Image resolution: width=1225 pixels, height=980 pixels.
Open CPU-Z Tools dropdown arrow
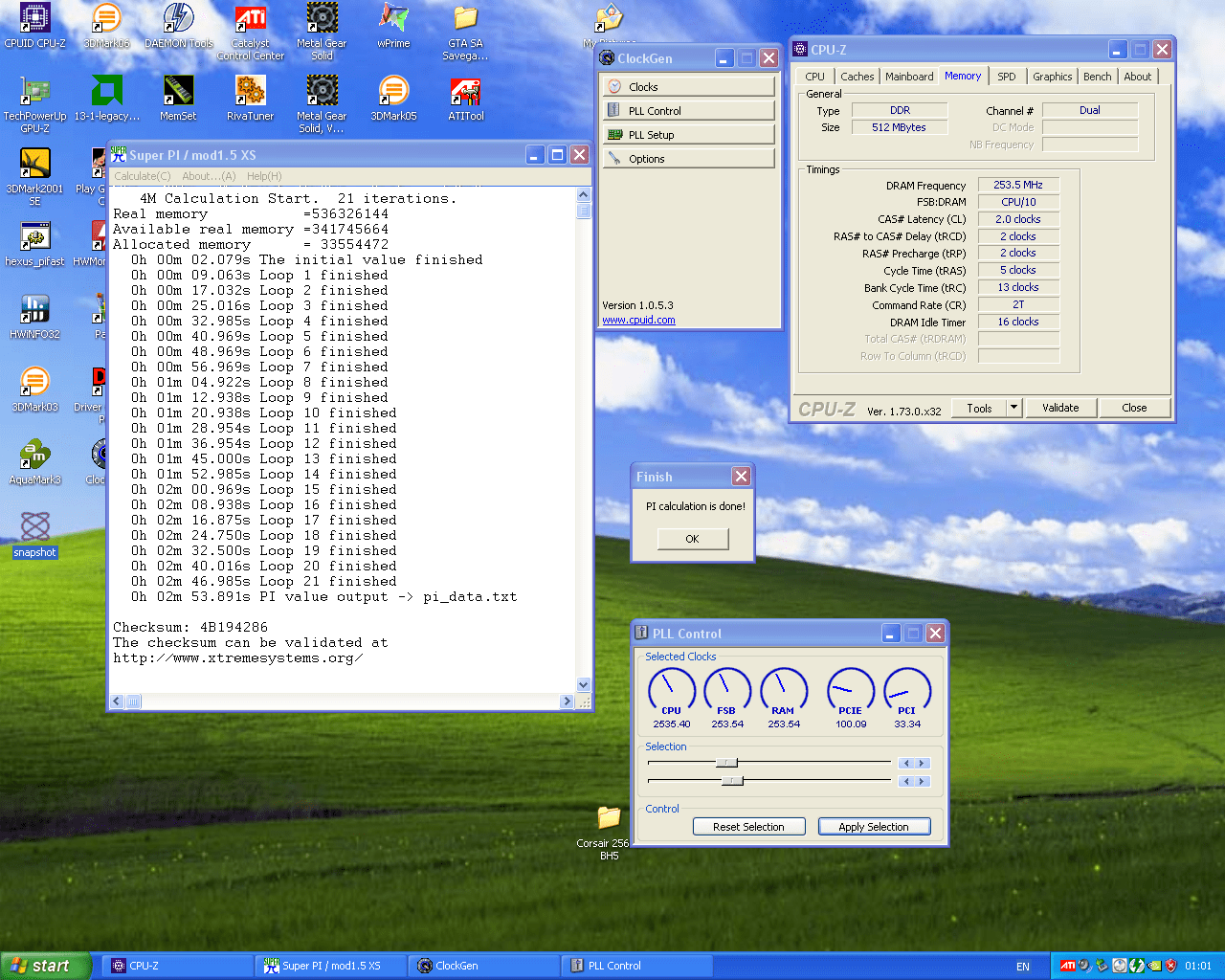1013,408
